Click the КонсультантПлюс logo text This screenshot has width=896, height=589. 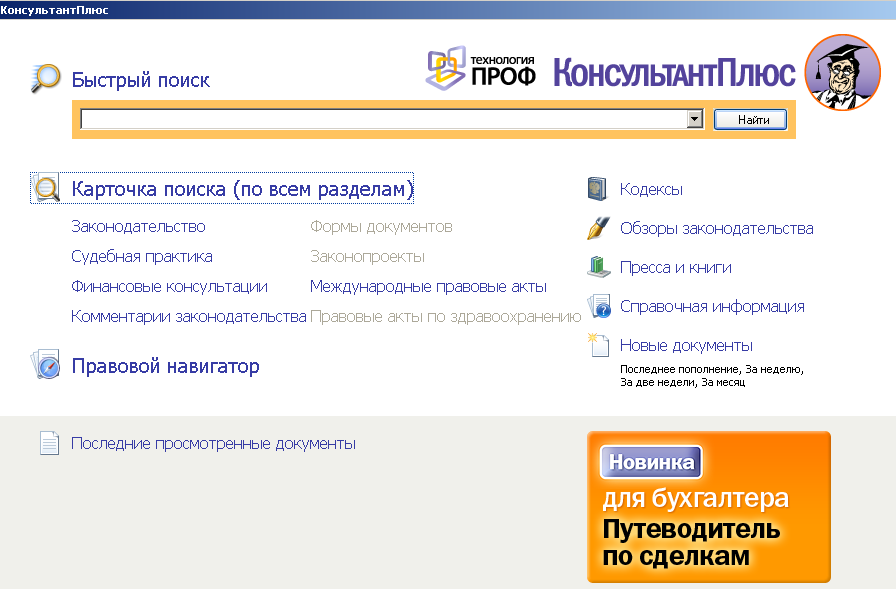pos(674,73)
